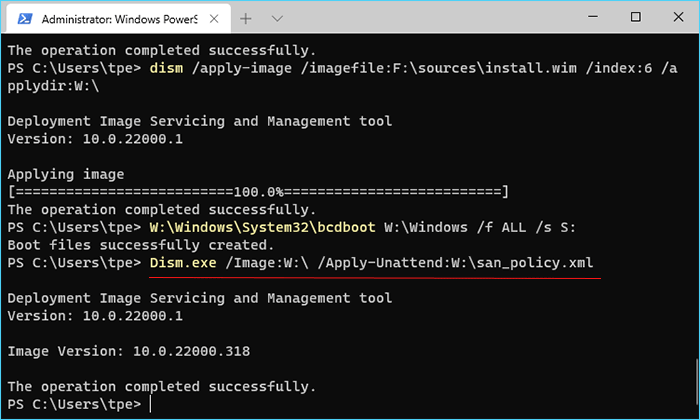Click the Boot files successfully created line
The image size is (700, 420).
(141, 245)
